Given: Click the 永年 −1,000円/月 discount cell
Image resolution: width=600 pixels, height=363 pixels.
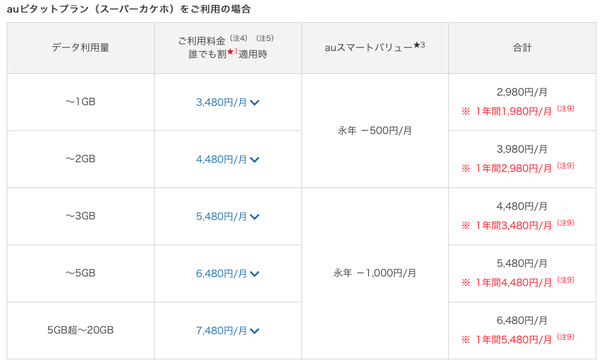Looking at the screenshot, I should (375, 273).
